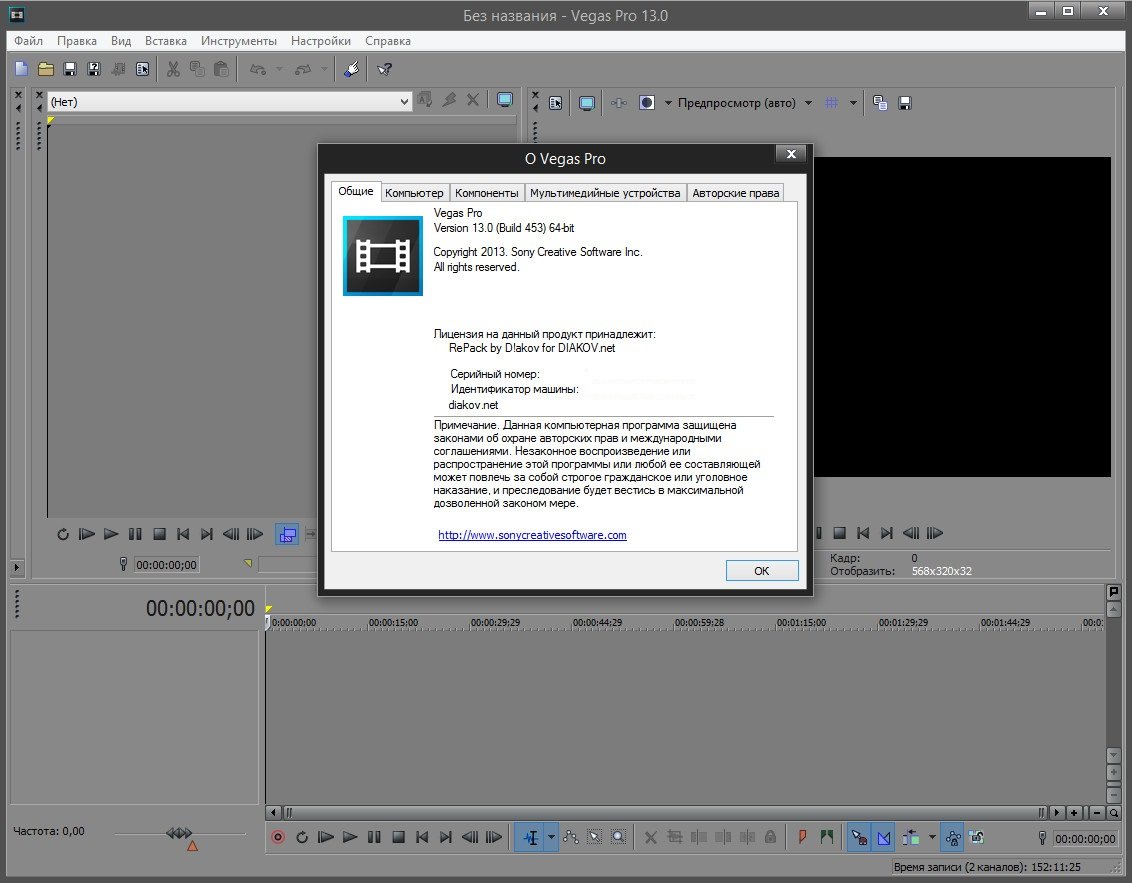Viewport: 1132px width, 883px height.
Task: Open the grid overlays dropdown arrow
Action: [853, 102]
